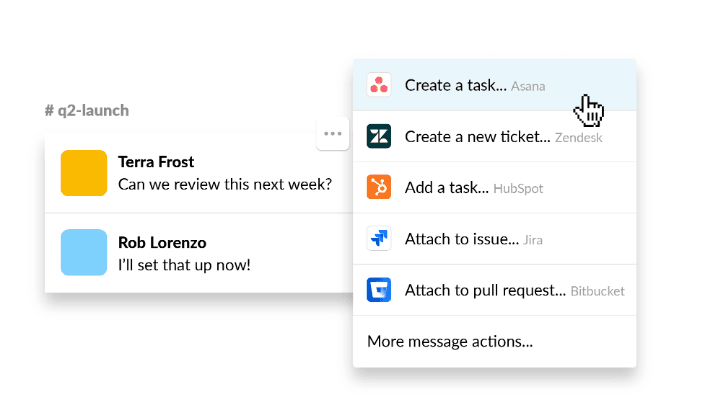Click the grey 'Asana' app label
The image size is (704, 395).
pos(528,86)
